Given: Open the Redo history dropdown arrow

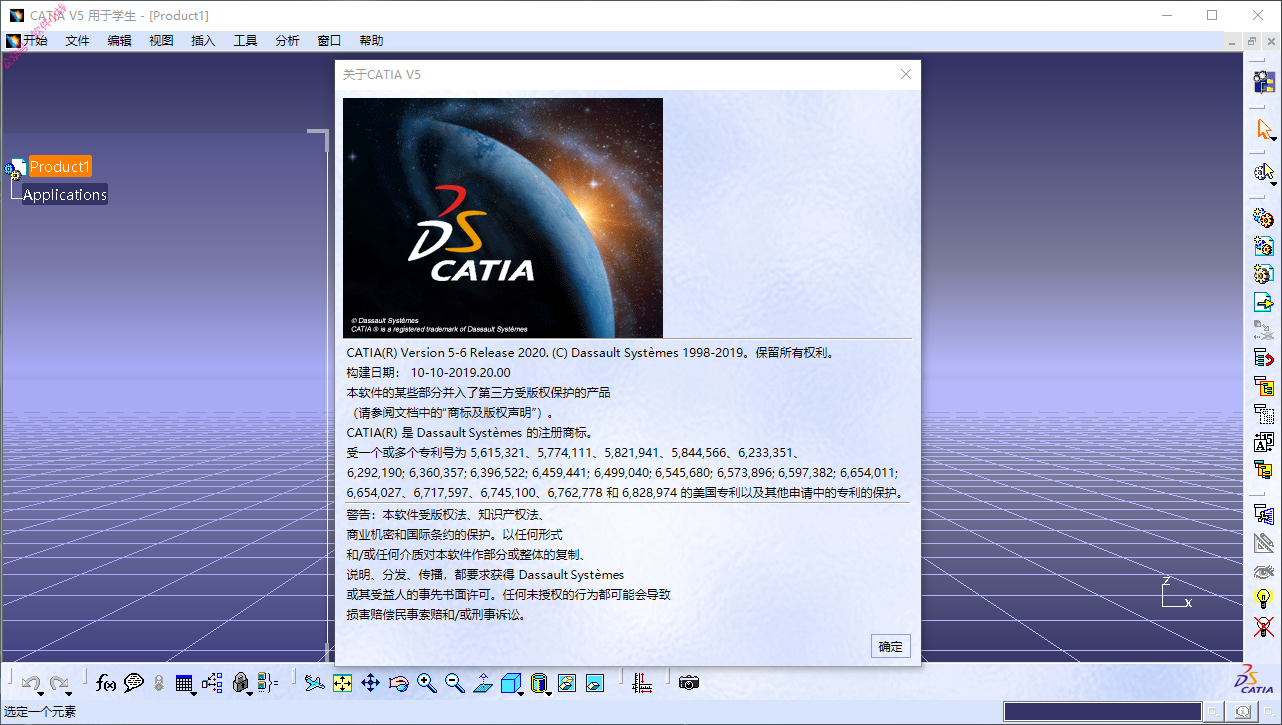Looking at the screenshot, I should pos(70,693).
